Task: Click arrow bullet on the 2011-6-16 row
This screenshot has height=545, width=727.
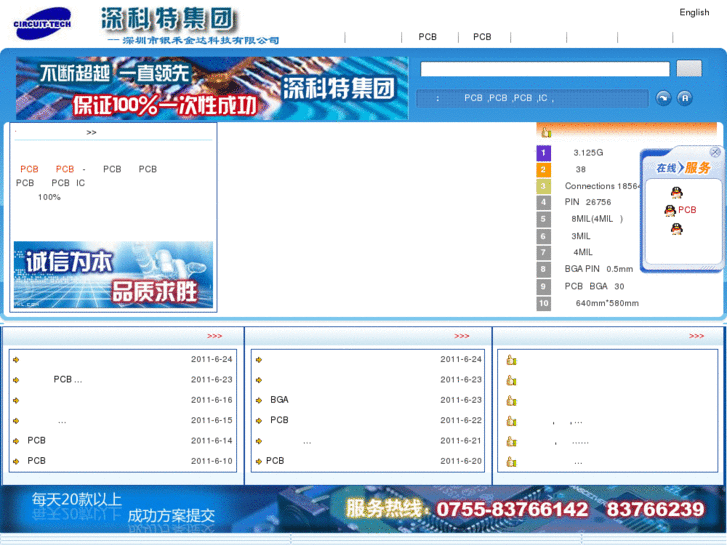Action: pos(16,400)
